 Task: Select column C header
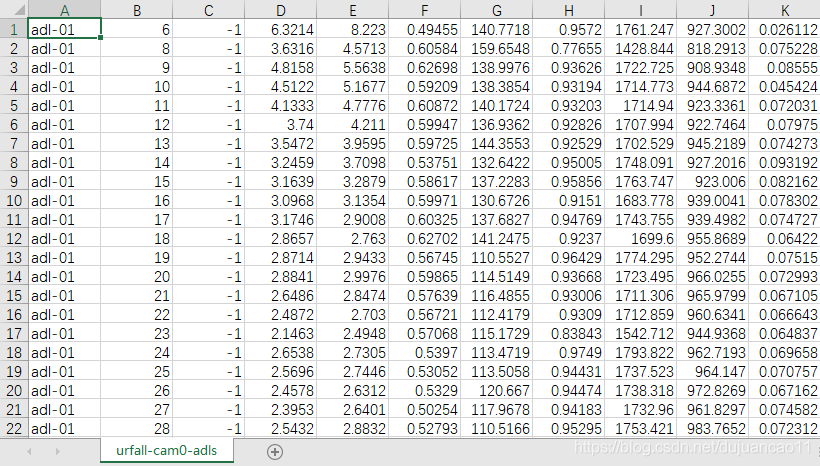click(x=208, y=10)
